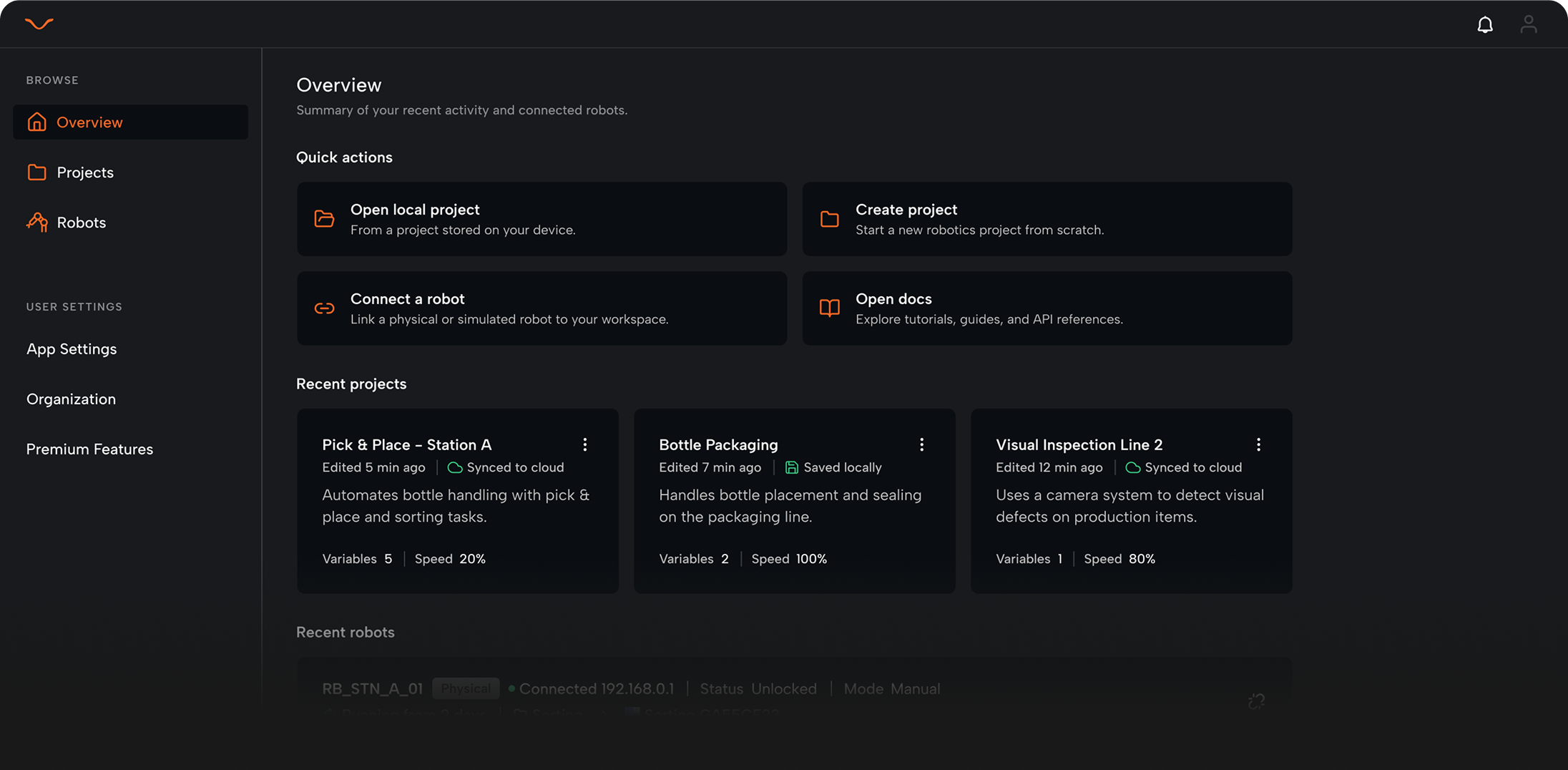Select the RB_STN_A_01 robot name
The image size is (1568, 770).
[x=372, y=689]
